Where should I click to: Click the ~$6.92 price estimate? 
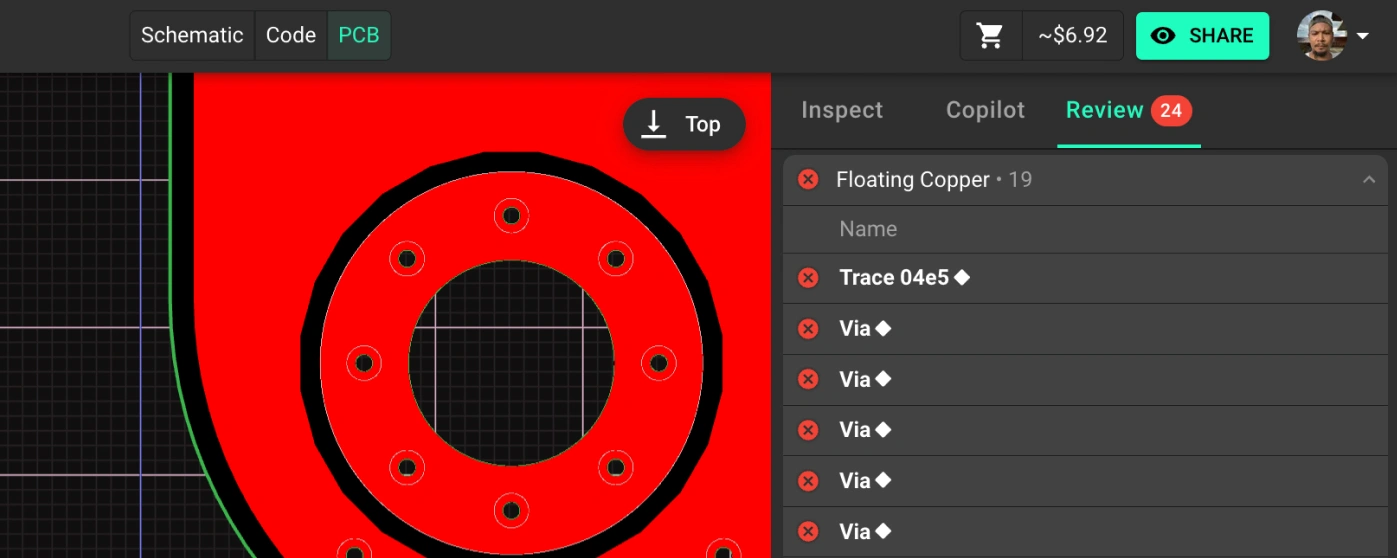point(1072,36)
